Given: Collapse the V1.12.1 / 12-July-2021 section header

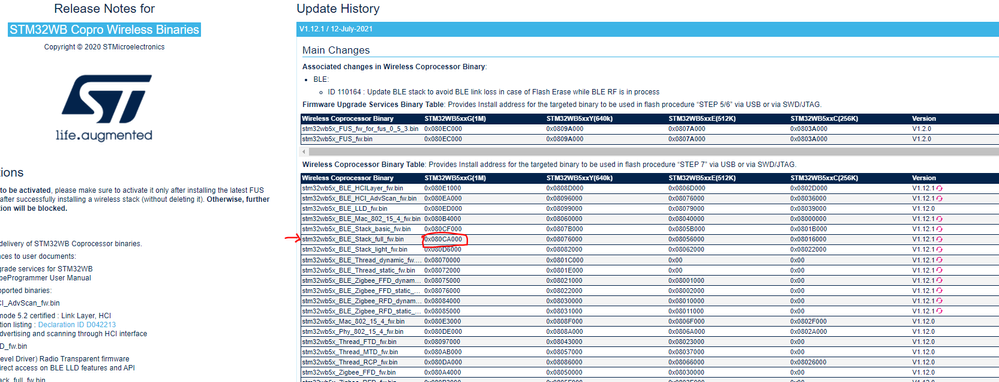Looking at the screenshot, I should click(x=648, y=29).
